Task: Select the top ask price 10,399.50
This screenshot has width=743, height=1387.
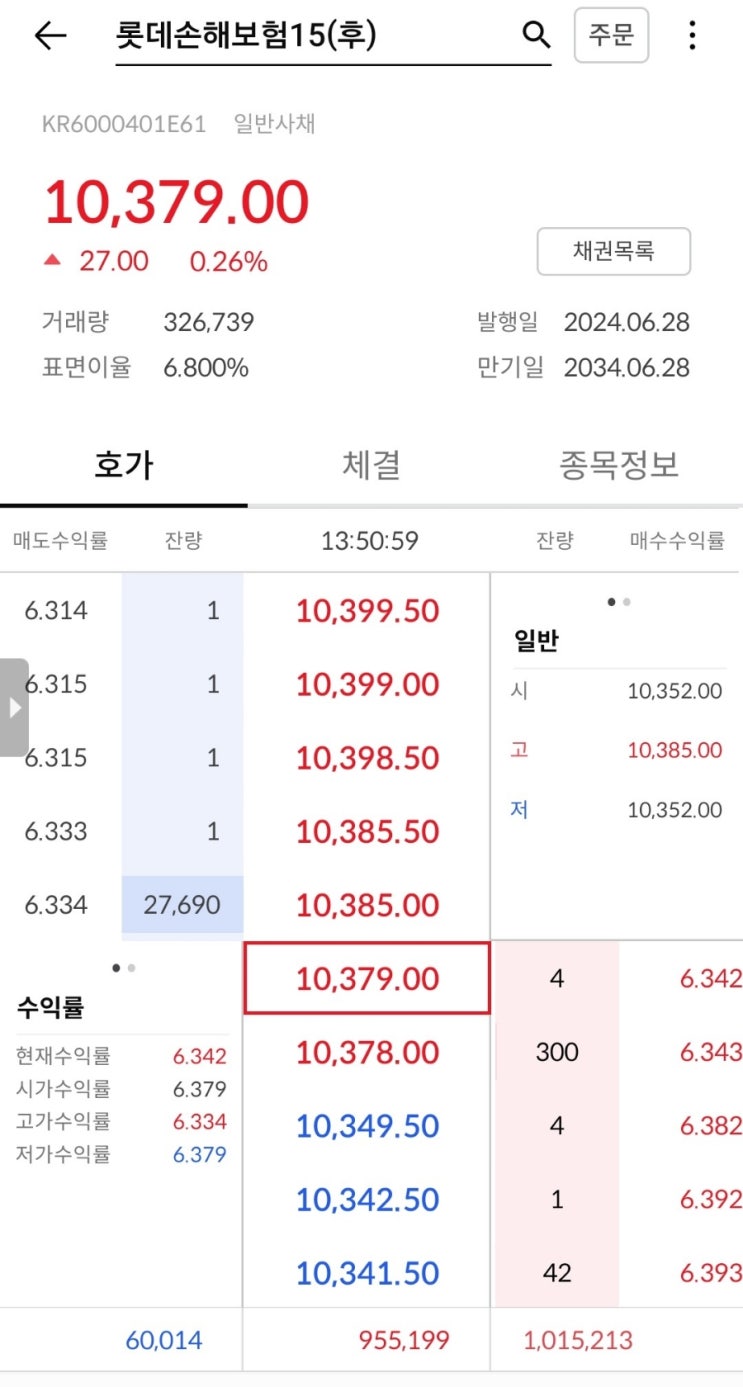Action: click(x=367, y=611)
